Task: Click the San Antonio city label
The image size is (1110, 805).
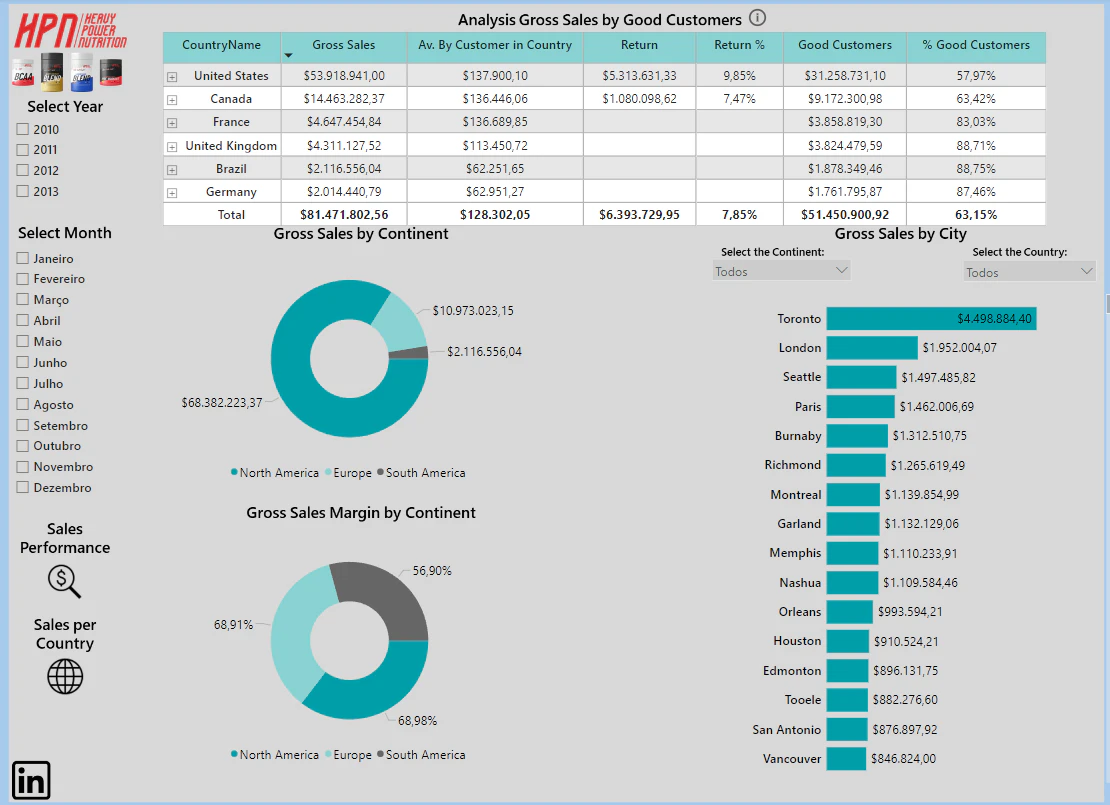Action: (x=786, y=729)
